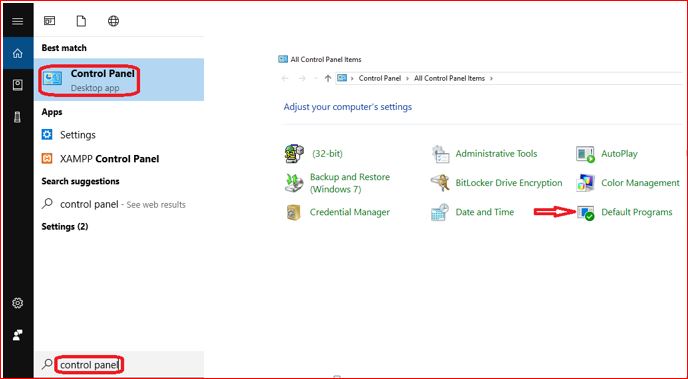Screen dimensions: 688x379
Task: Click the search magnifier icon in search box
Action: click(x=47, y=364)
